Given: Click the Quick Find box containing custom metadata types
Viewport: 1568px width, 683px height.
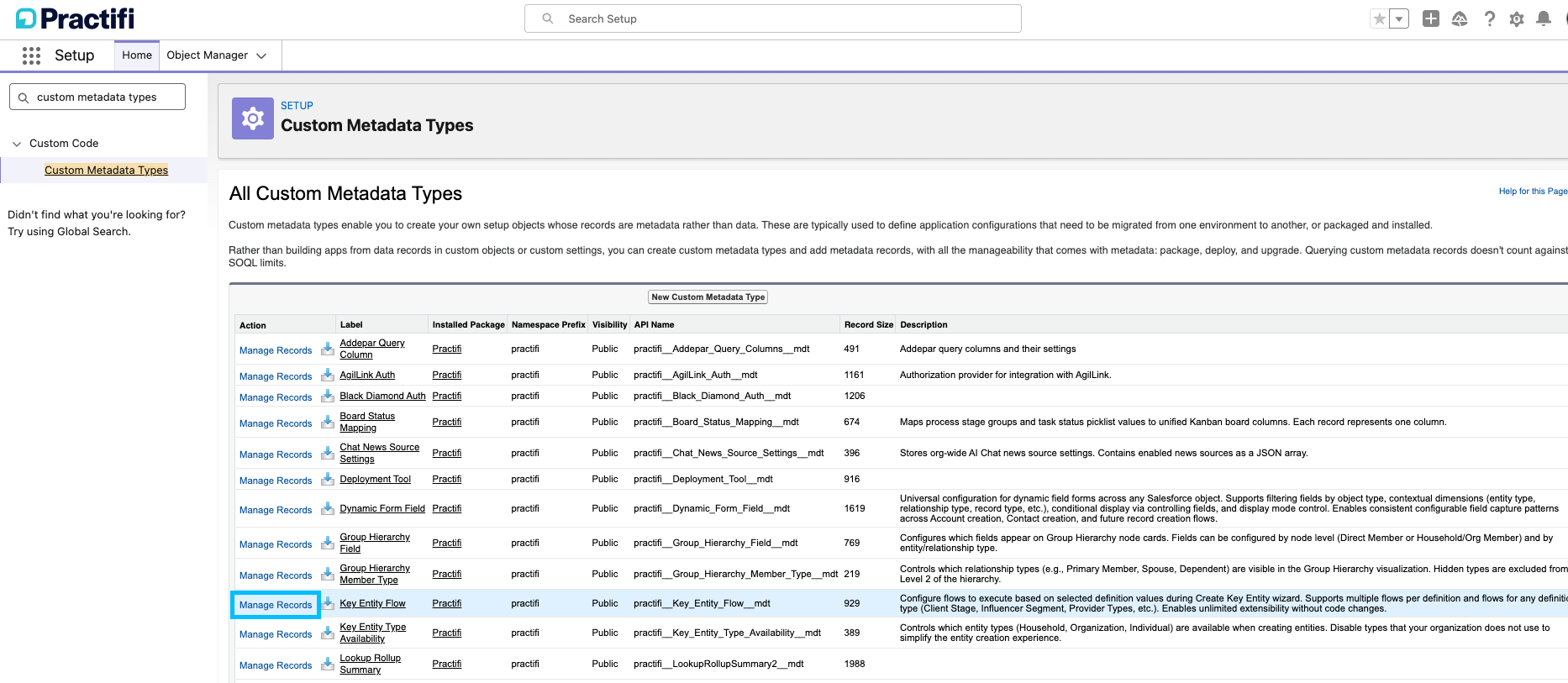Looking at the screenshot, I should 97,97.
